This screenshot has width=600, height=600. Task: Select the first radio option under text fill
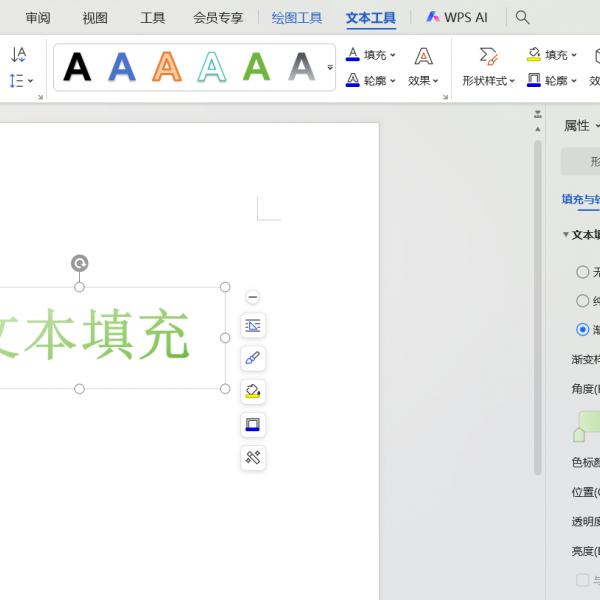pos(583,272)
